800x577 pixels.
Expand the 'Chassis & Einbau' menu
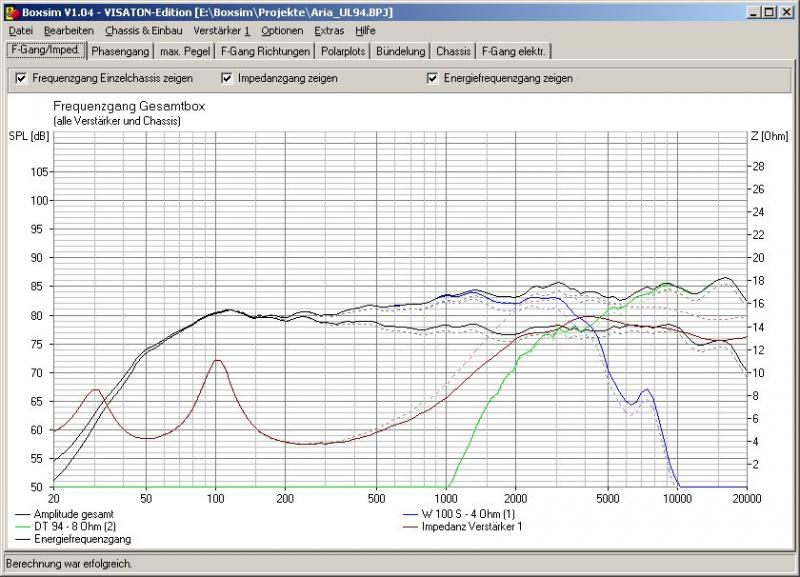coord(143,30)
